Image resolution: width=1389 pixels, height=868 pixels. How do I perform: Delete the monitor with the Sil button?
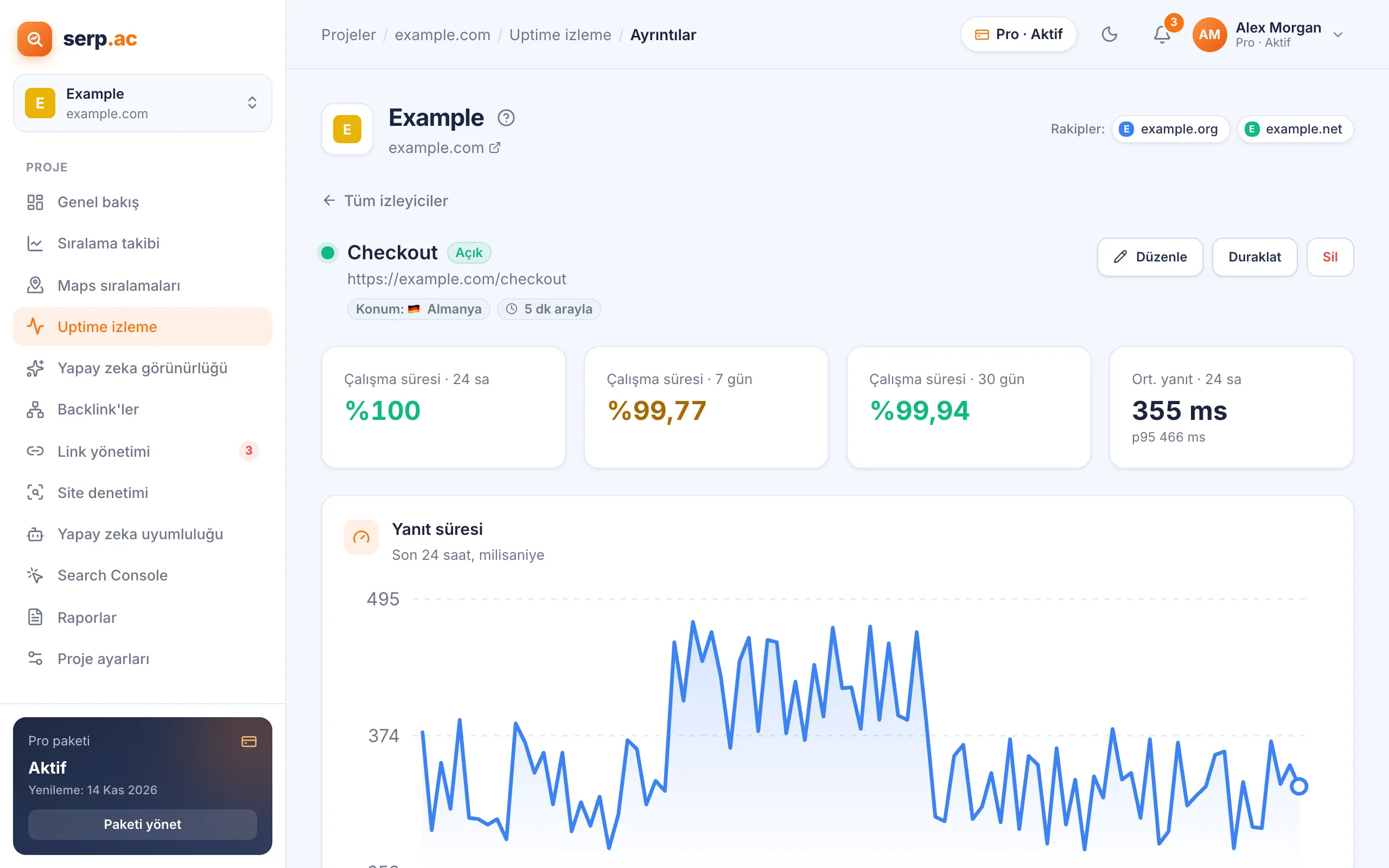(1330, 257)
